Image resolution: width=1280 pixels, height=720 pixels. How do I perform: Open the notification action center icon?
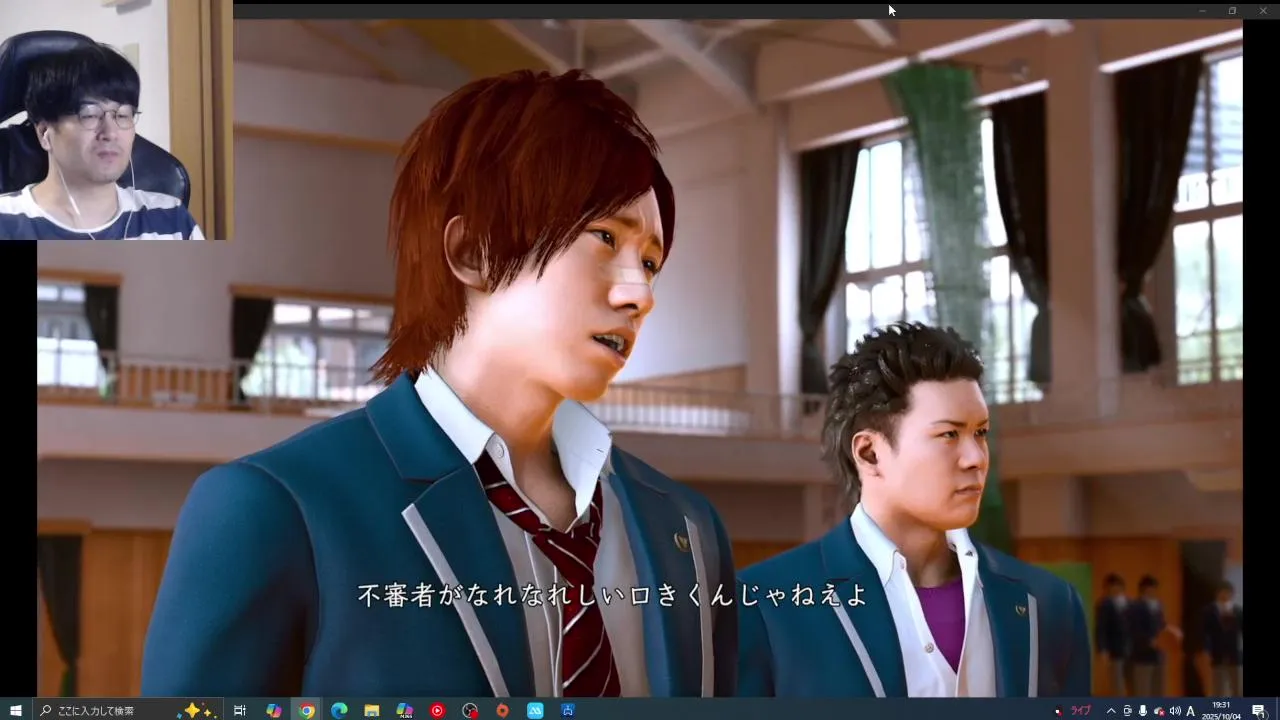pos(1259,711)
